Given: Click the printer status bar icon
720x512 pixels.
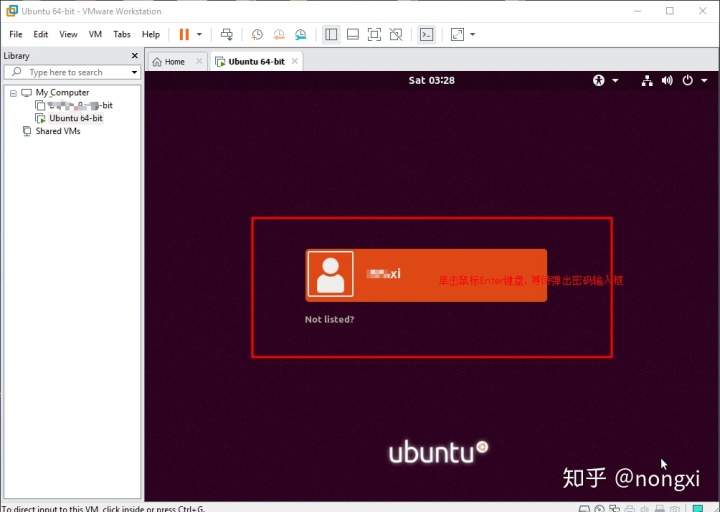Looking at the screenshot, I should (x=630, y=509).
